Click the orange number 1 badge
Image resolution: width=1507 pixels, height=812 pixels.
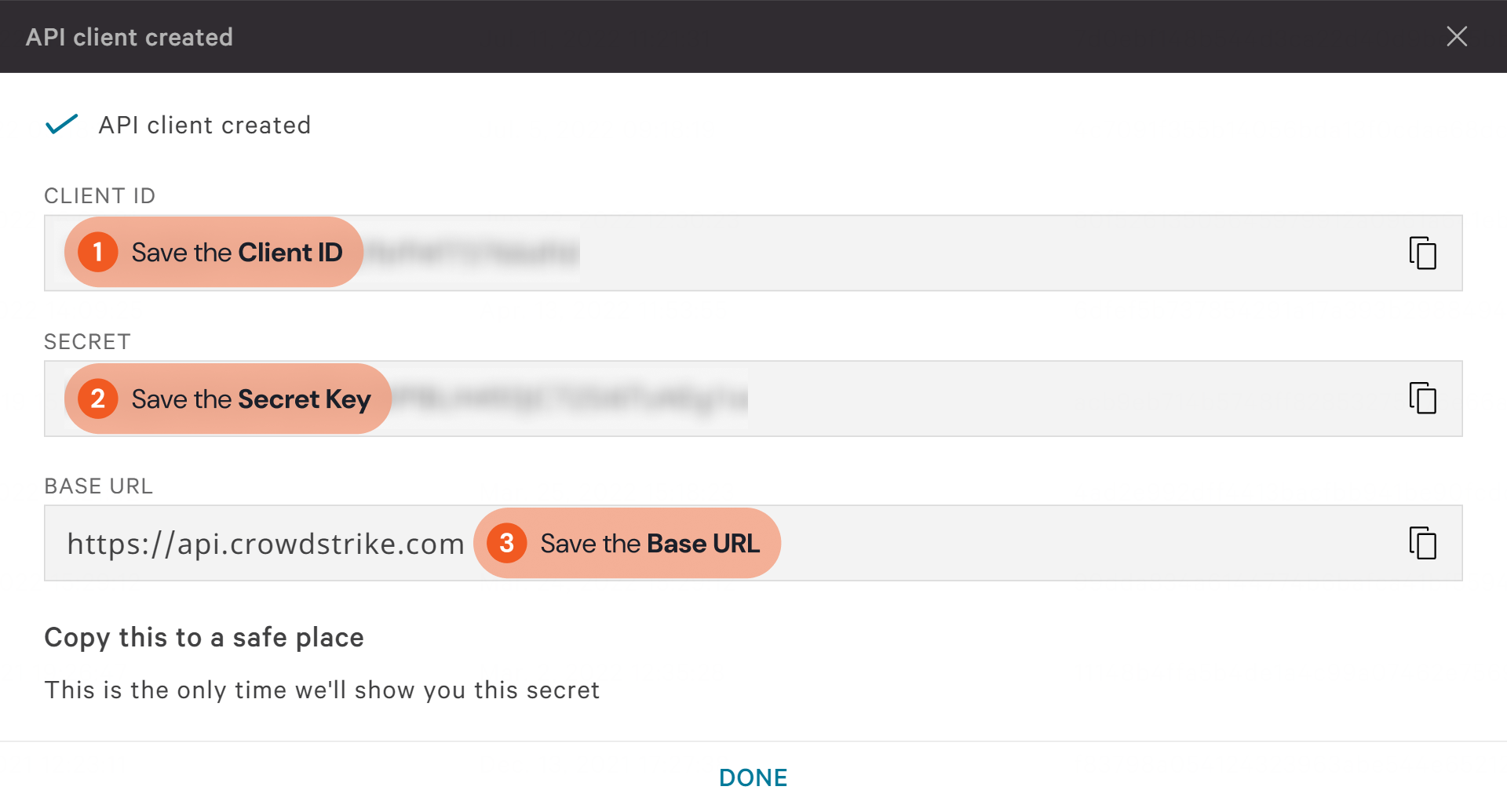[x=98, y=252]
